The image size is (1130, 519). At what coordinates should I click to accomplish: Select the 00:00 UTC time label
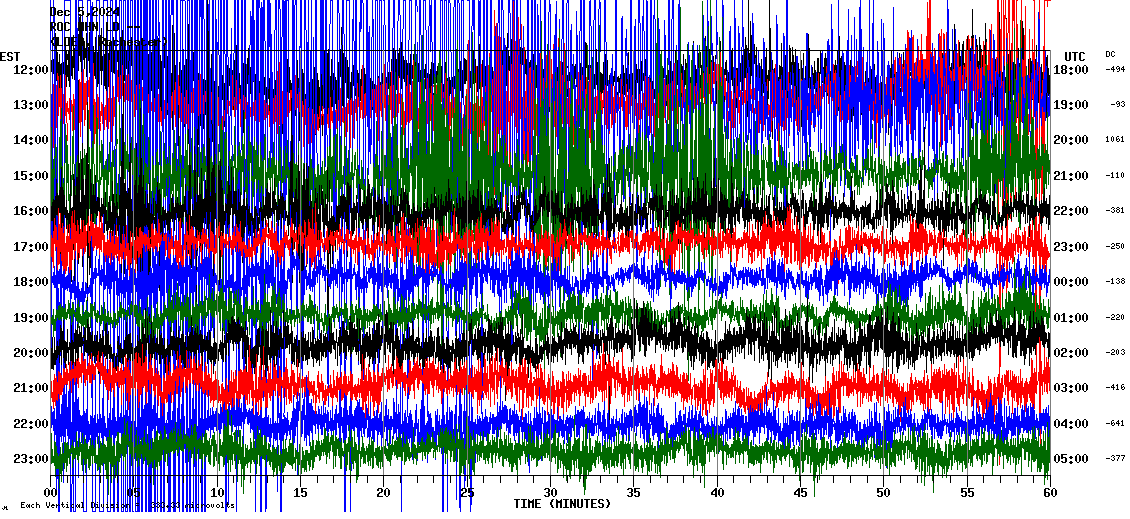pos(1071,282)
